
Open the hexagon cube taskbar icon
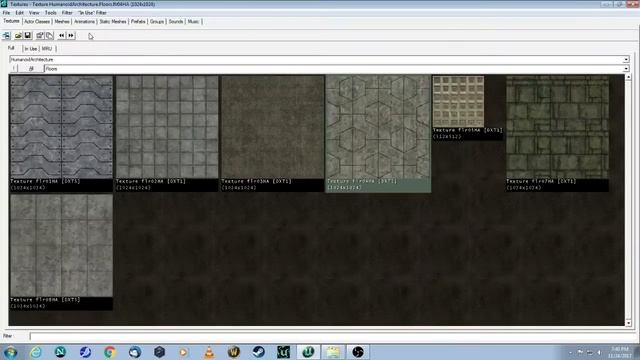coord(159,352)
